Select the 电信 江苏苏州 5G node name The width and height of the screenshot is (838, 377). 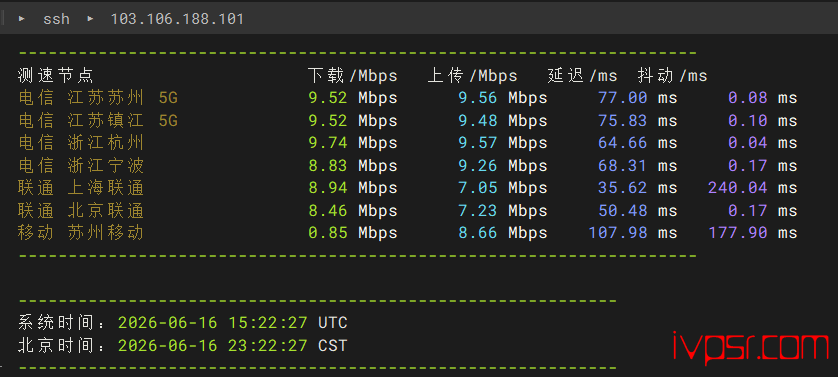point(98,98)
